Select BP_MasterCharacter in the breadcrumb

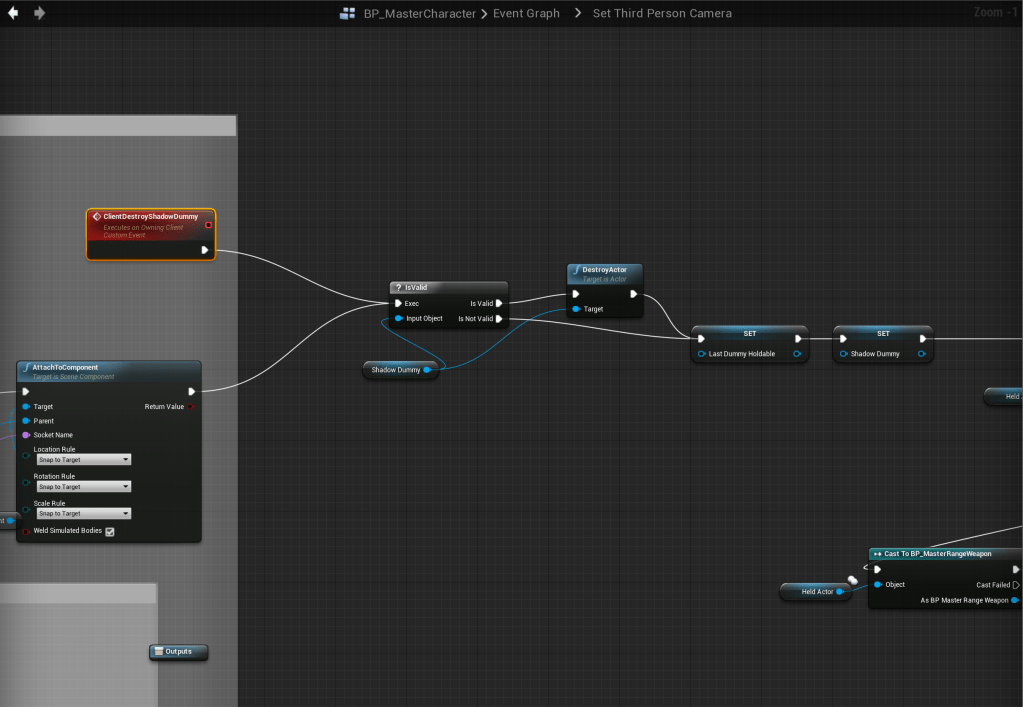[x=420, y=14]
